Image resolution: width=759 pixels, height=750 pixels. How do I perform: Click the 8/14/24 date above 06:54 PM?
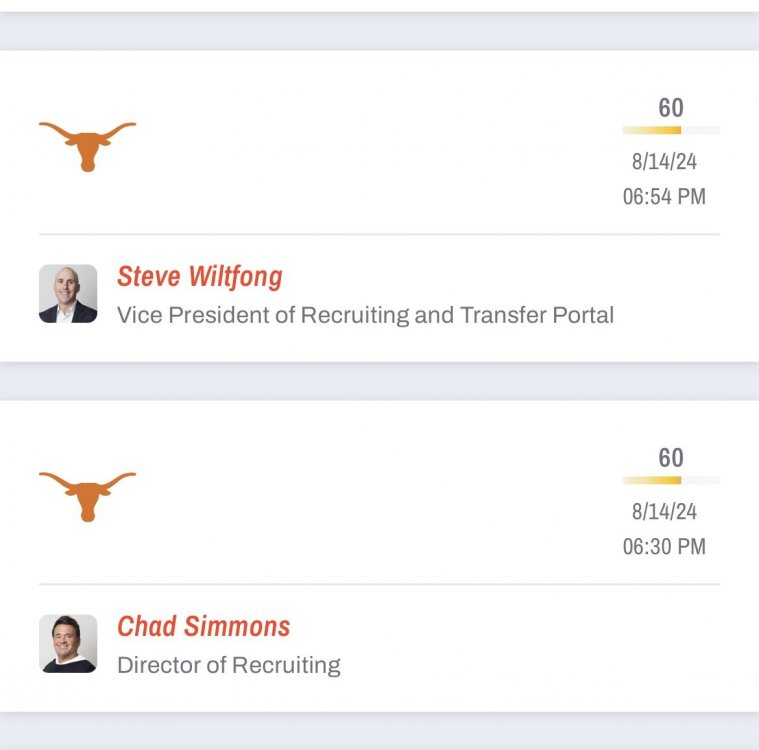[x=664, y=162]
